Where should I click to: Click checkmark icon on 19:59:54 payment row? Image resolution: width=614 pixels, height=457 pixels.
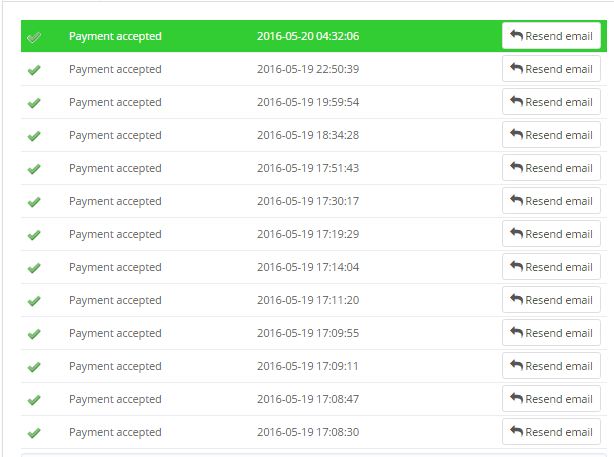pos(34,103)
